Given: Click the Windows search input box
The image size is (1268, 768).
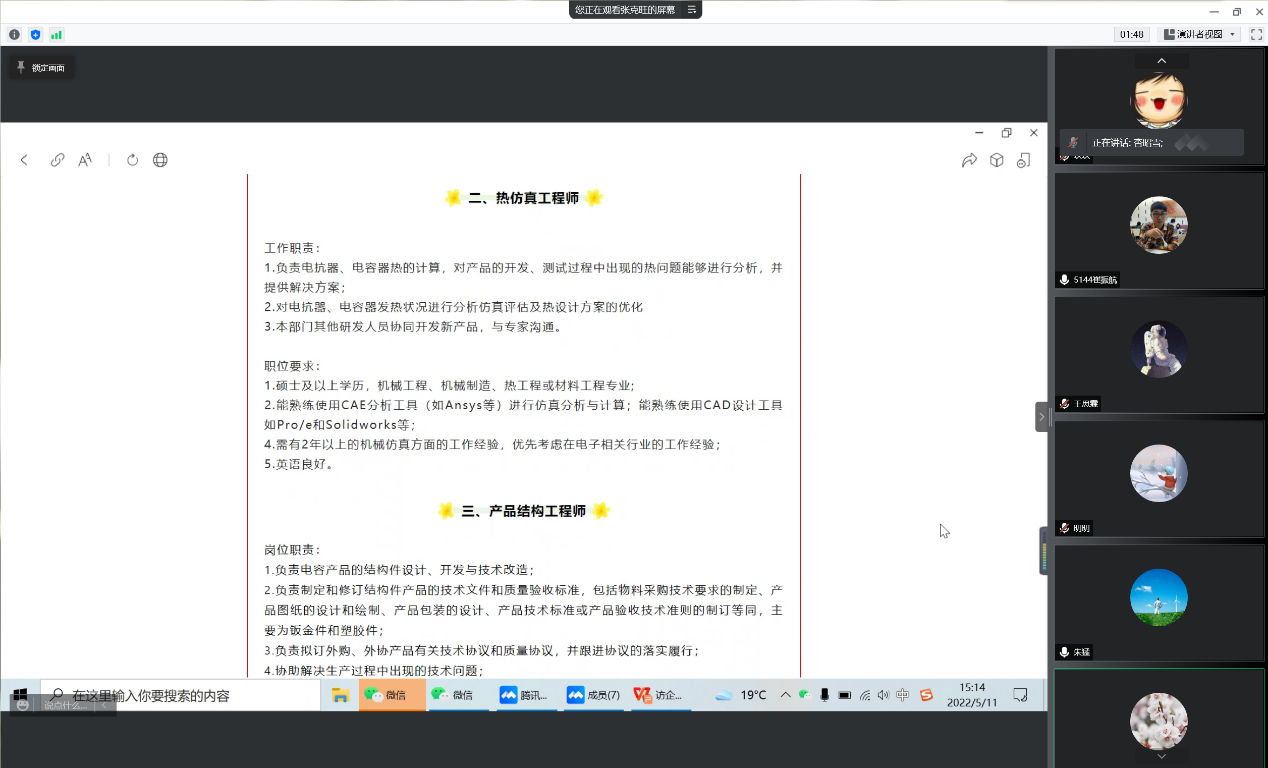Looking at the screenshot, I should pyautogui.click(x=180, y=695).
